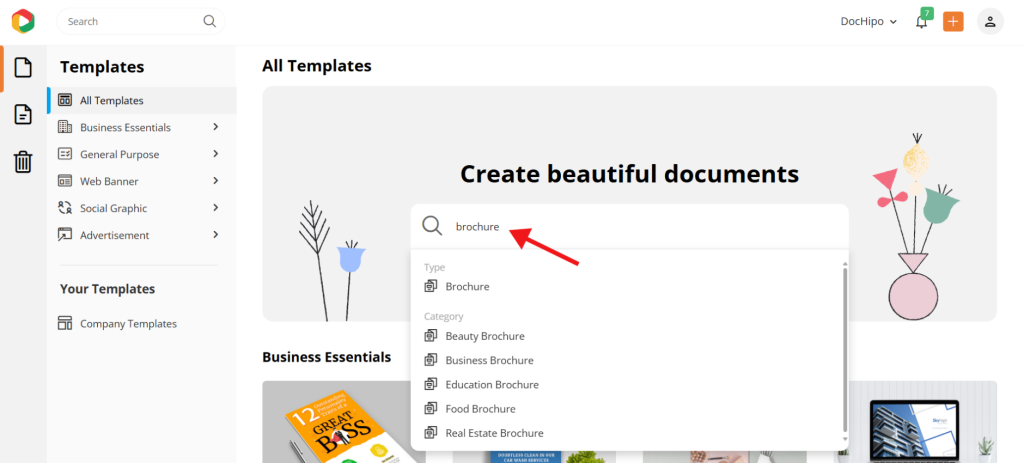Choose Brochure type suggestion
The height and width of the screenshot is (463, 1024).
point(467,286)
